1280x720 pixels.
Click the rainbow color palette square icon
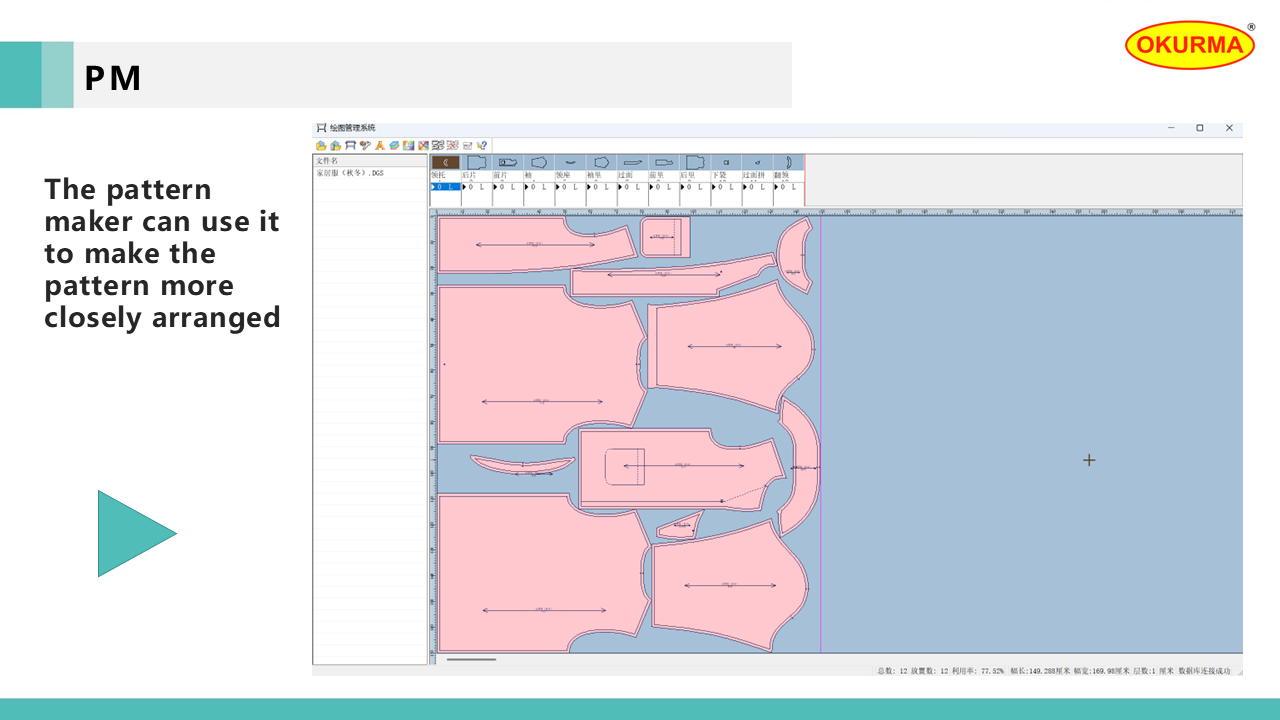click(409, 145)
